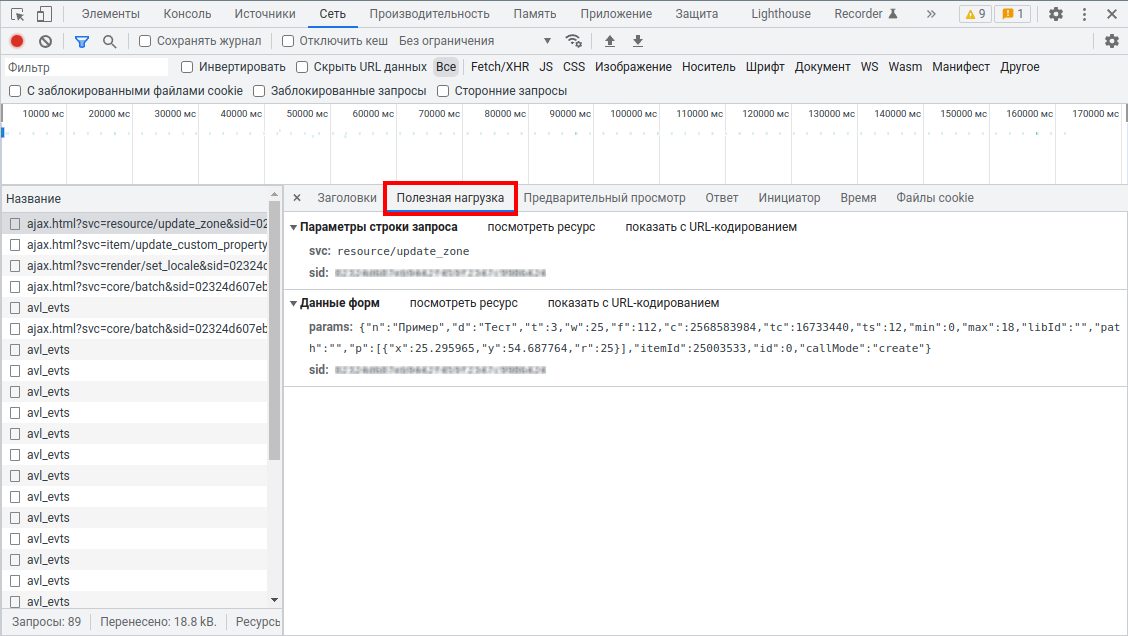Click 'показать с URL-кодированием' under Данные форм
Viewport: 1128px width, 636px height.
coord(632,303)
